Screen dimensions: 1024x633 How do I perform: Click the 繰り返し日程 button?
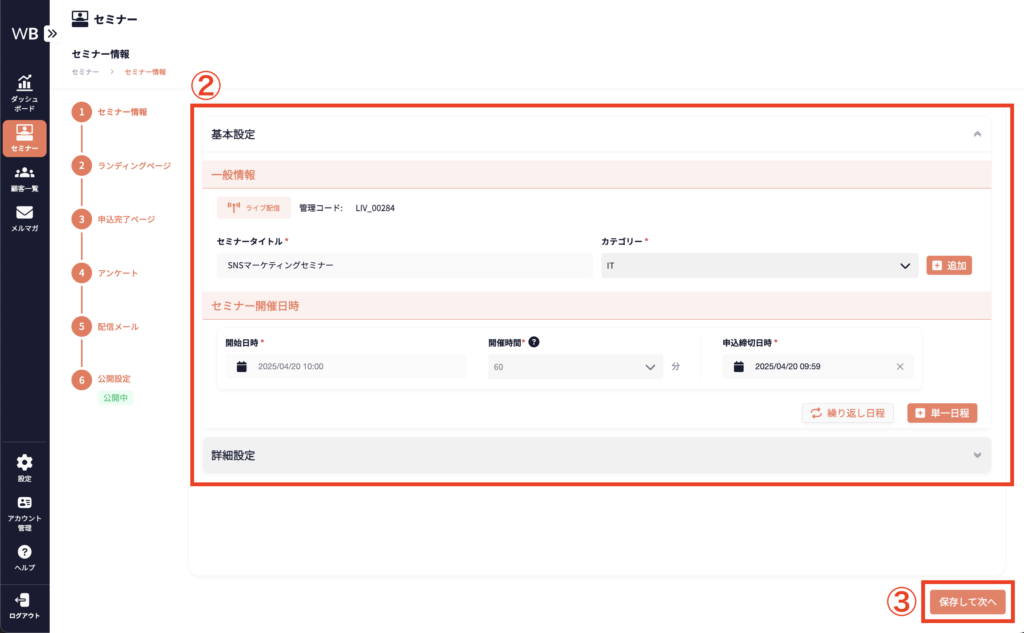[x=847, y=413]
